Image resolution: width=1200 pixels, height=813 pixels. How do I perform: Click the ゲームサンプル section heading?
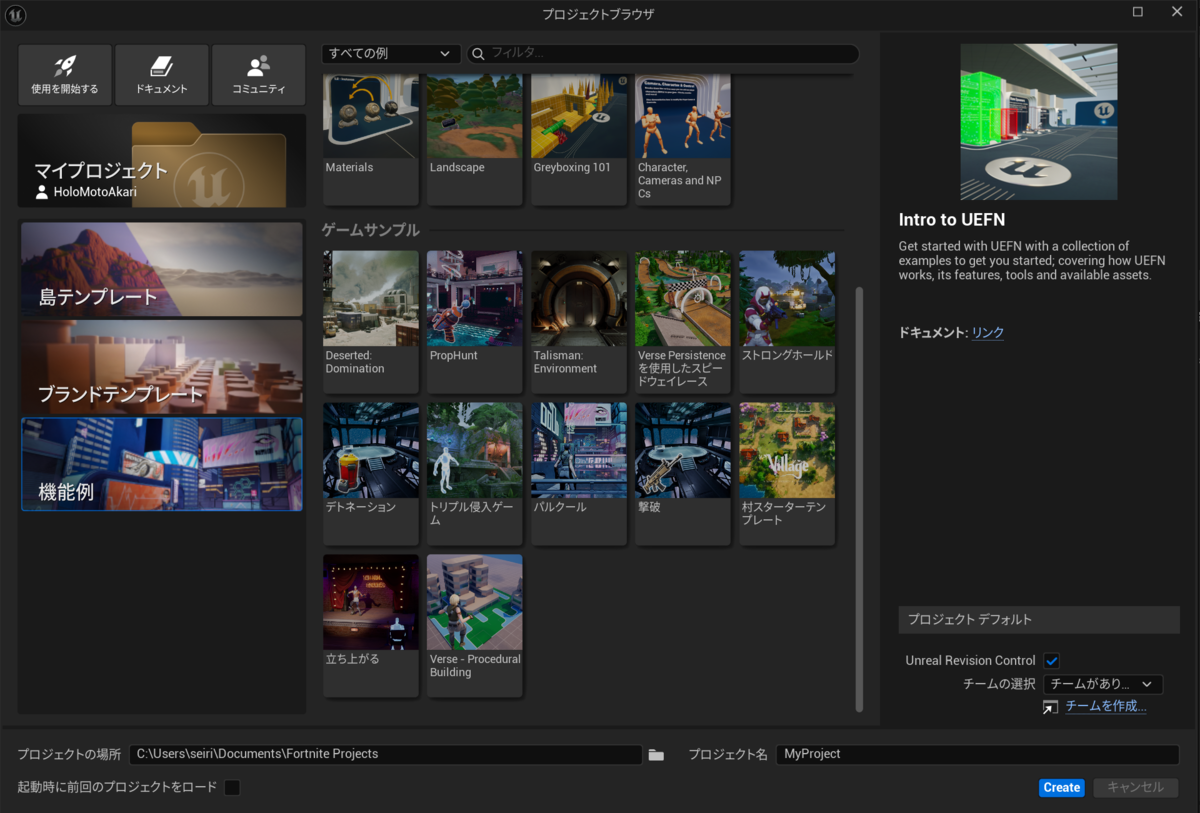pos(370,230)
